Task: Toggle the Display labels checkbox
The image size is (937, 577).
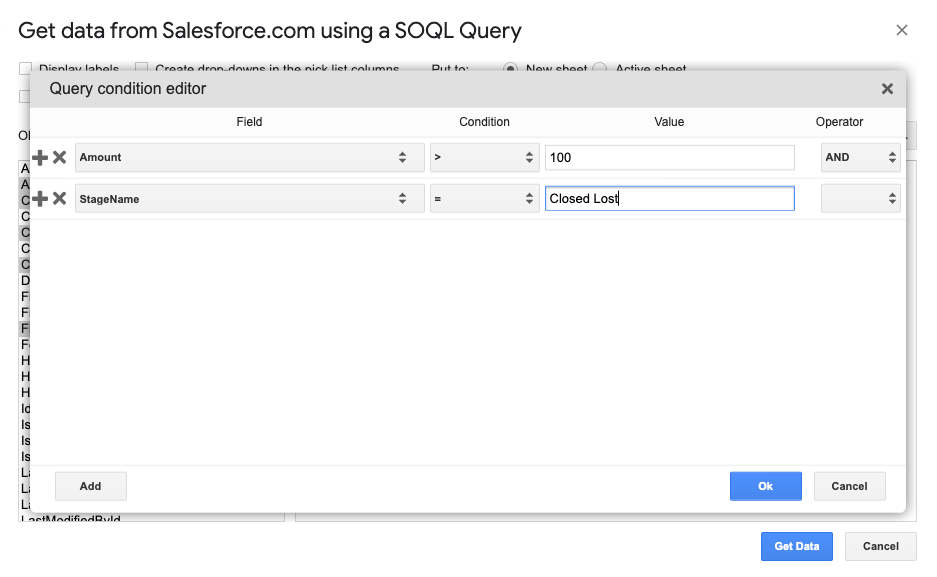Action: (x=25, y=68)
